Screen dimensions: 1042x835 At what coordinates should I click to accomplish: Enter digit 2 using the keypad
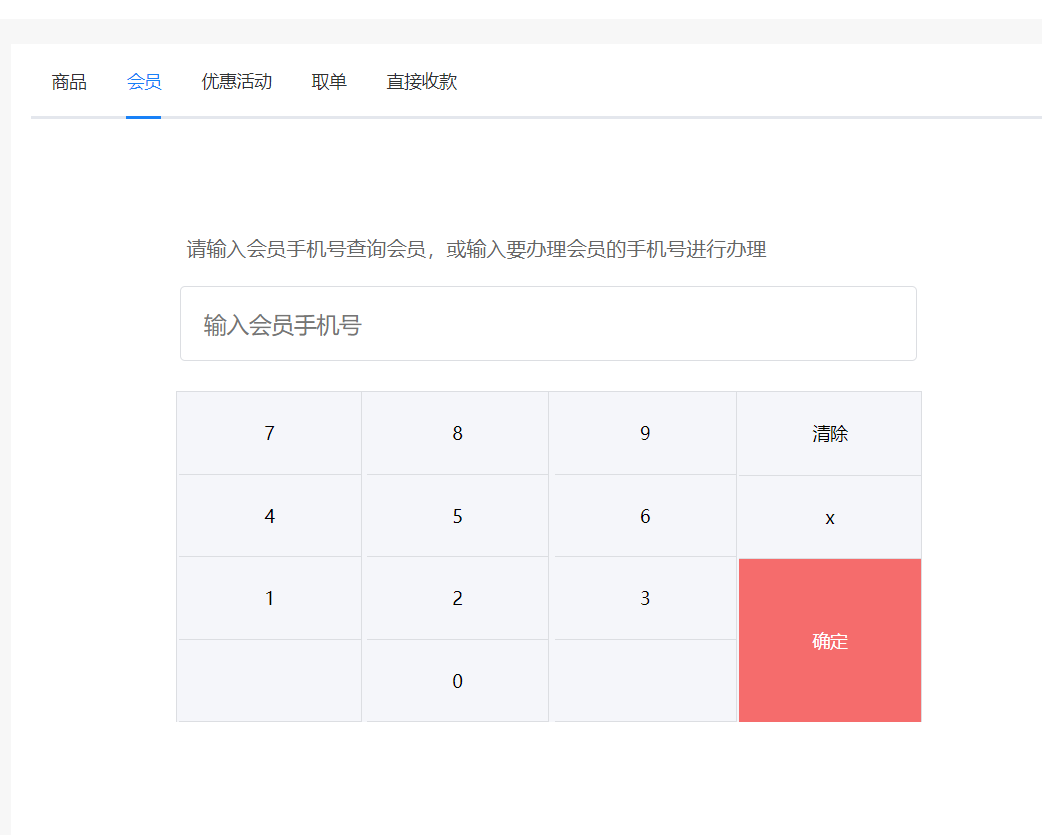(457, 598)
